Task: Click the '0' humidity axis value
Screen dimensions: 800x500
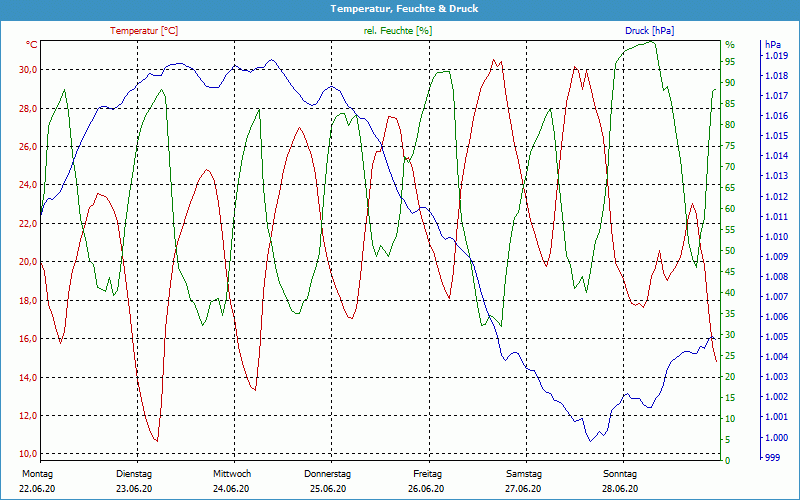Action: 728,461
